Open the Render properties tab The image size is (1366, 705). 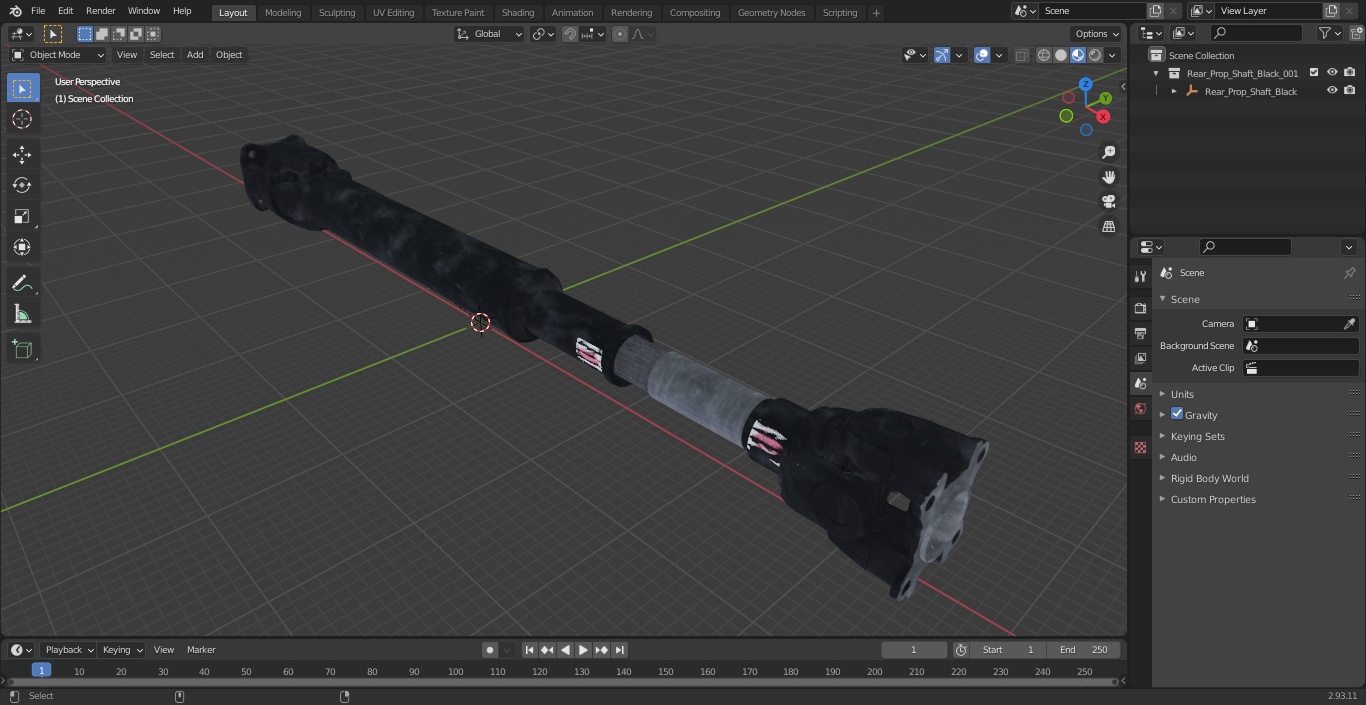coord(1140,308)
